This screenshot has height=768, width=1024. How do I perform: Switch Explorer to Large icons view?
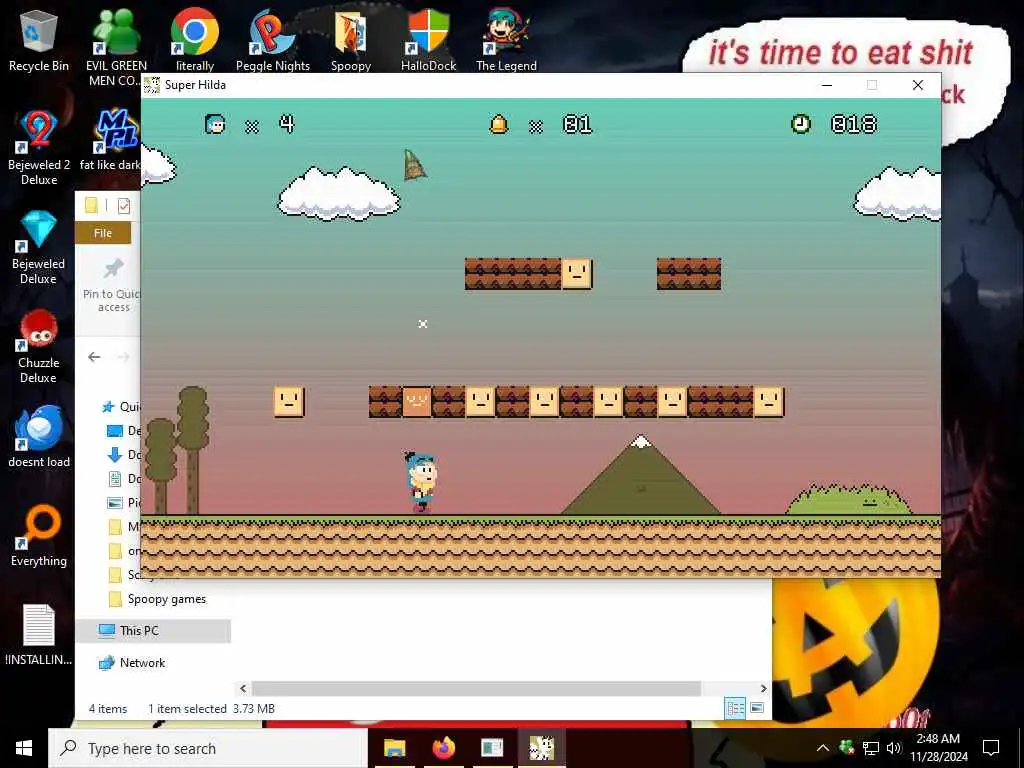757,708
